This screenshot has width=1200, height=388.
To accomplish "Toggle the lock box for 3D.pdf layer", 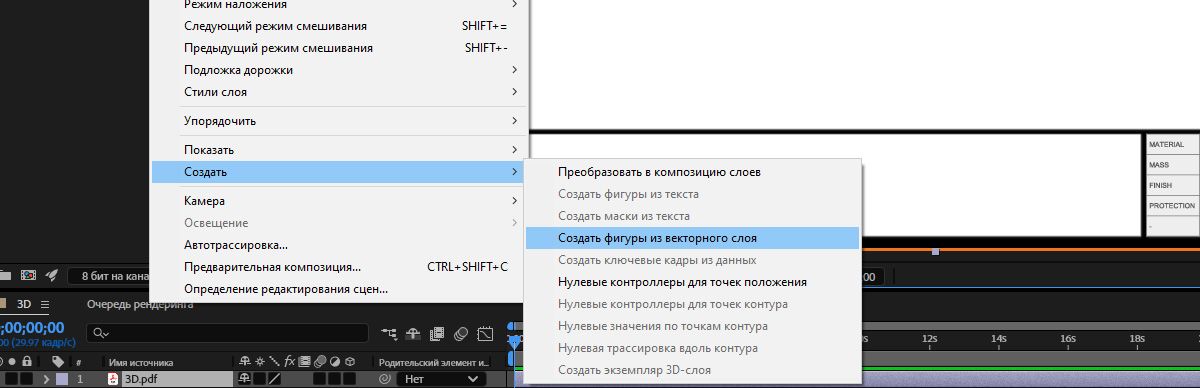I will [27, 380].
